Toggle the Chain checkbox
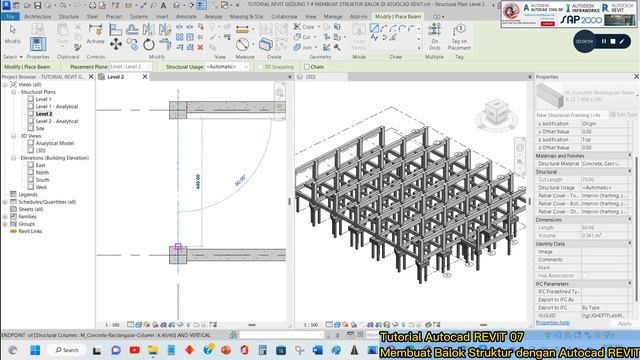This screenshot has height=360, width=640. click(x=307, y=67)
